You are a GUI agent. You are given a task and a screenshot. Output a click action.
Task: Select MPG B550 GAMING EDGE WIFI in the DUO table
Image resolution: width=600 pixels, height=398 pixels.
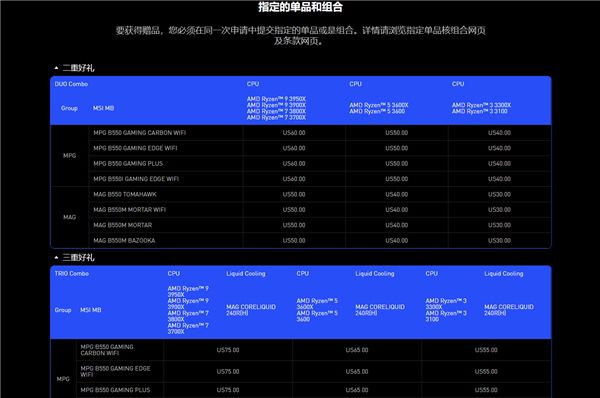(x=135, y=148)
